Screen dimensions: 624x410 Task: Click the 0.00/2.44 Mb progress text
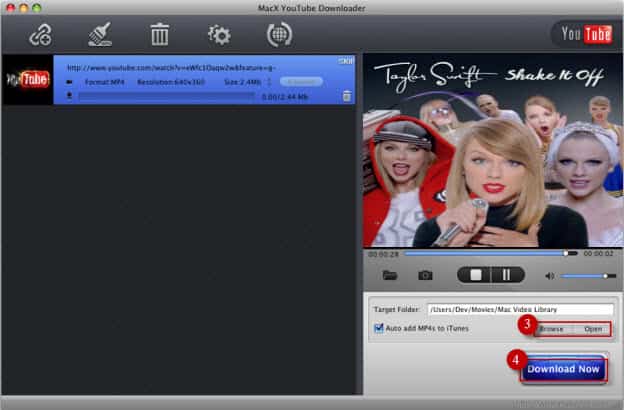285,97
